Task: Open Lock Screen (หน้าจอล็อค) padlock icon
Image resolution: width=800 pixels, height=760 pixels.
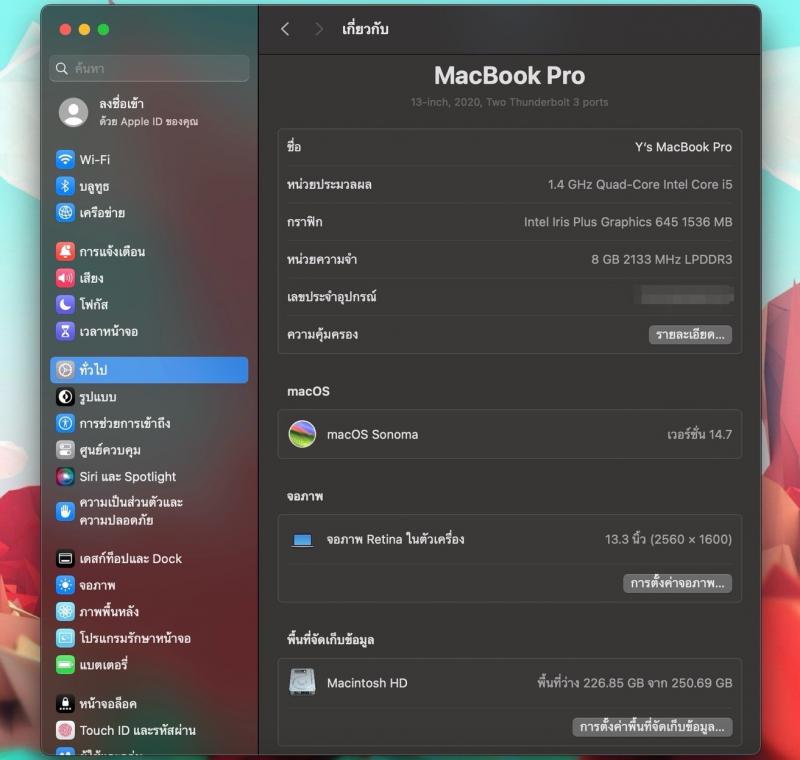Action: click(x=65, y=704)
